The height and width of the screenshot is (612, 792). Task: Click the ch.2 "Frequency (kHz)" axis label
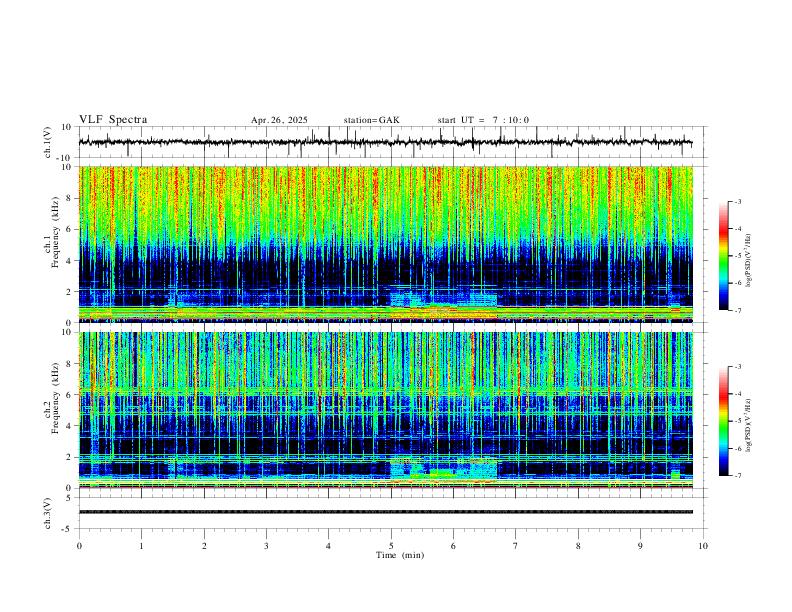click(x=55, y=398)
